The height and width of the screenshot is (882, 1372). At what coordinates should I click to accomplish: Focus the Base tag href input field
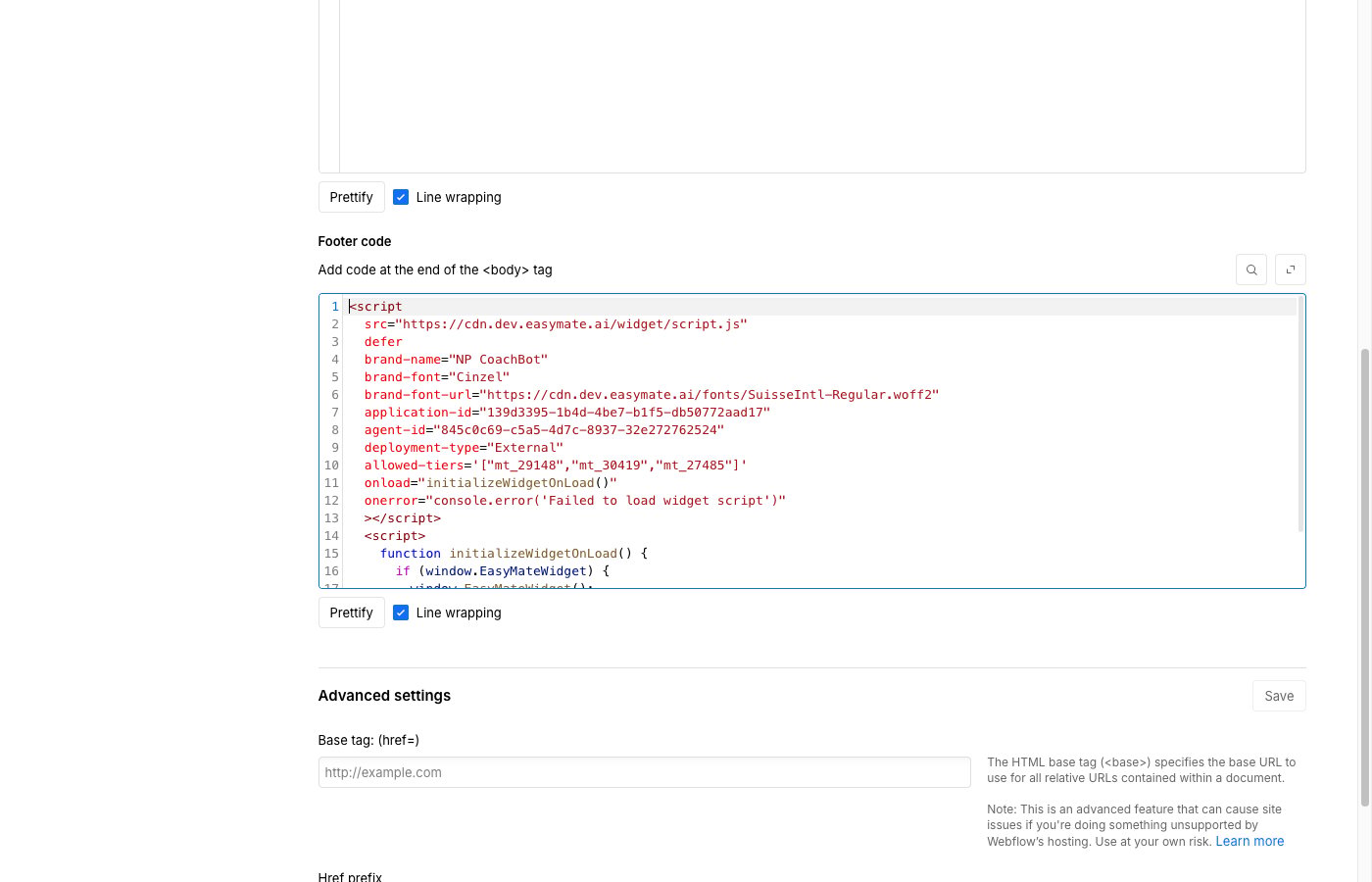pyautogui.click(x=644, y=772)
